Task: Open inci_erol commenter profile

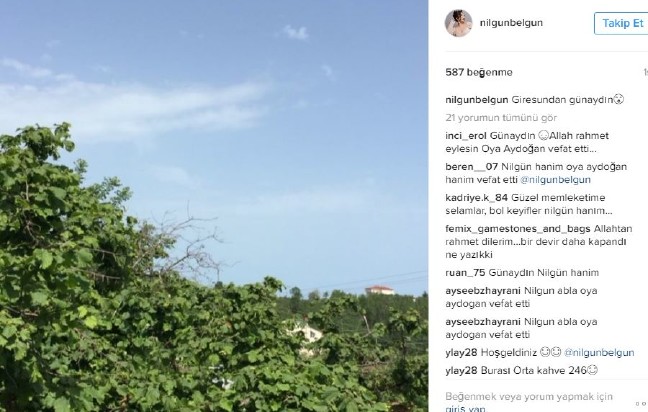Action: point(466,136)
